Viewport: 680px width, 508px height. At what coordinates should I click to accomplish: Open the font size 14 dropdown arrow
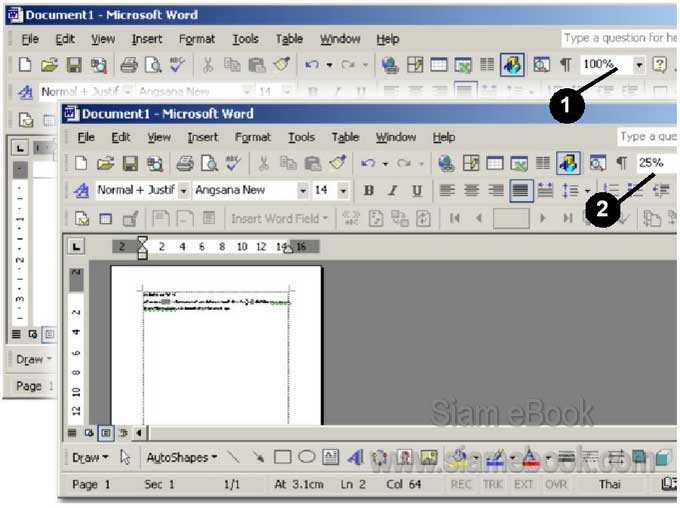click(x=343, y=191)
